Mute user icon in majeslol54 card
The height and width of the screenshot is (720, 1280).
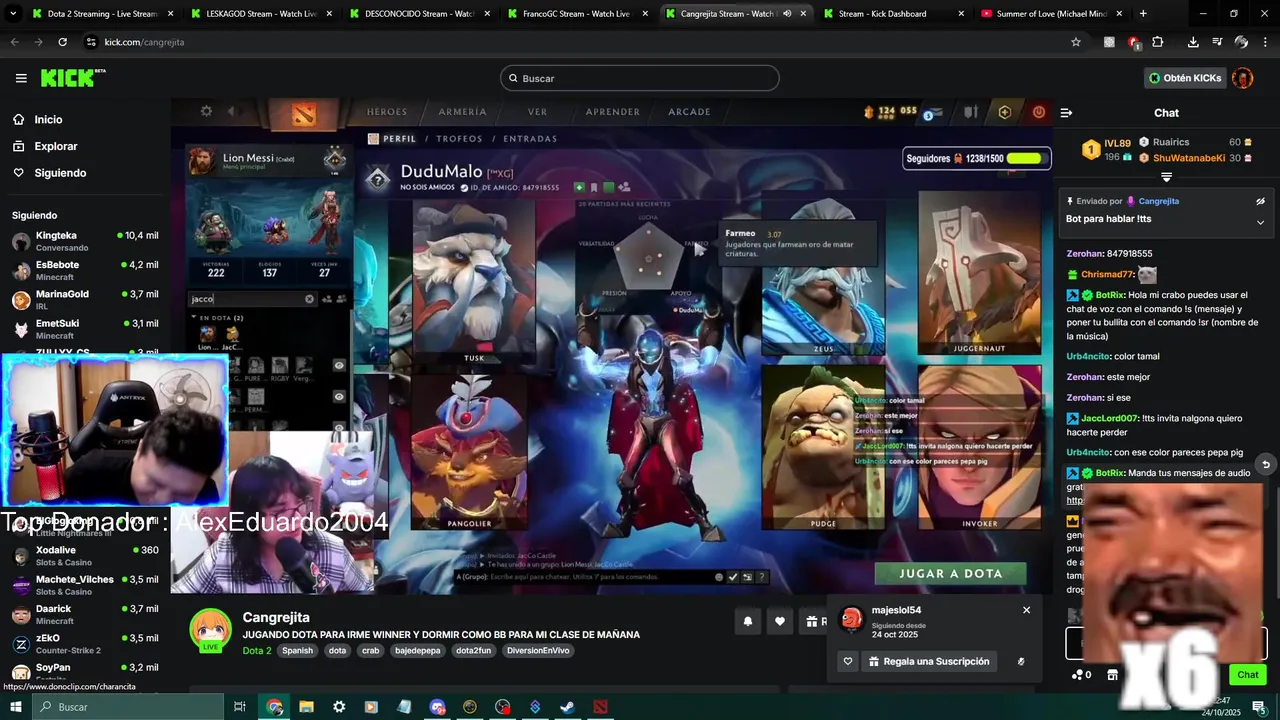point(1021,661)
